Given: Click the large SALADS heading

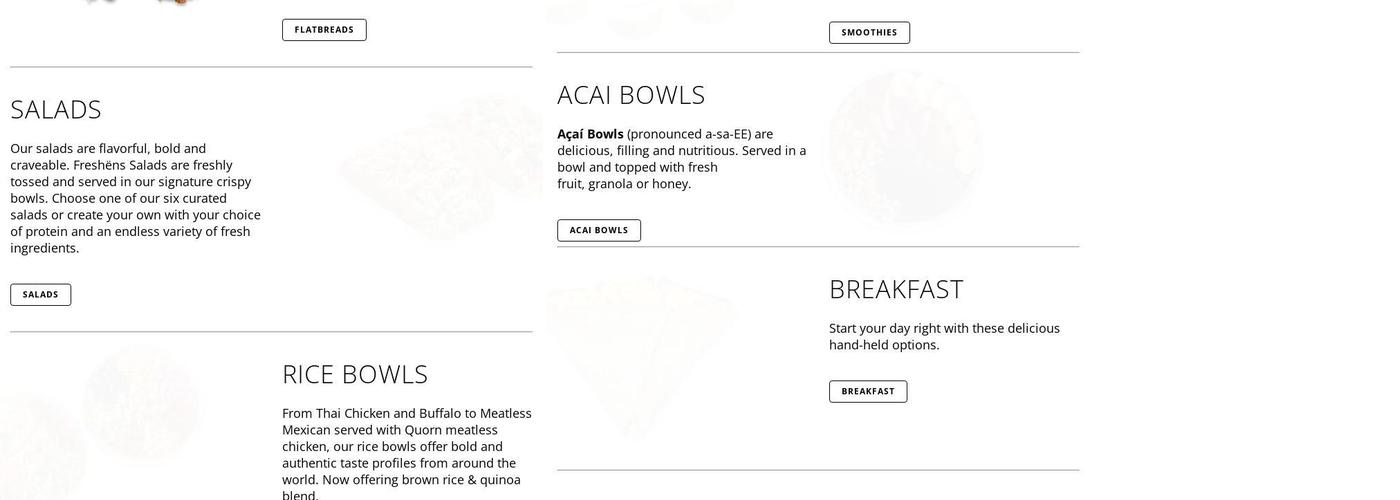Looking at the screenshot, I should point(56,109).
